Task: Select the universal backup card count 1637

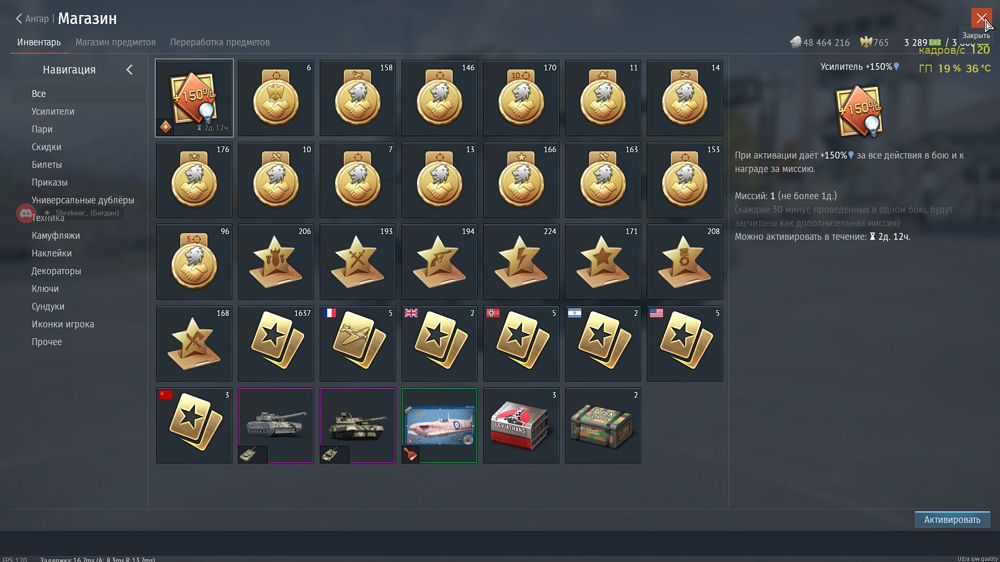Action: point(276,343)
